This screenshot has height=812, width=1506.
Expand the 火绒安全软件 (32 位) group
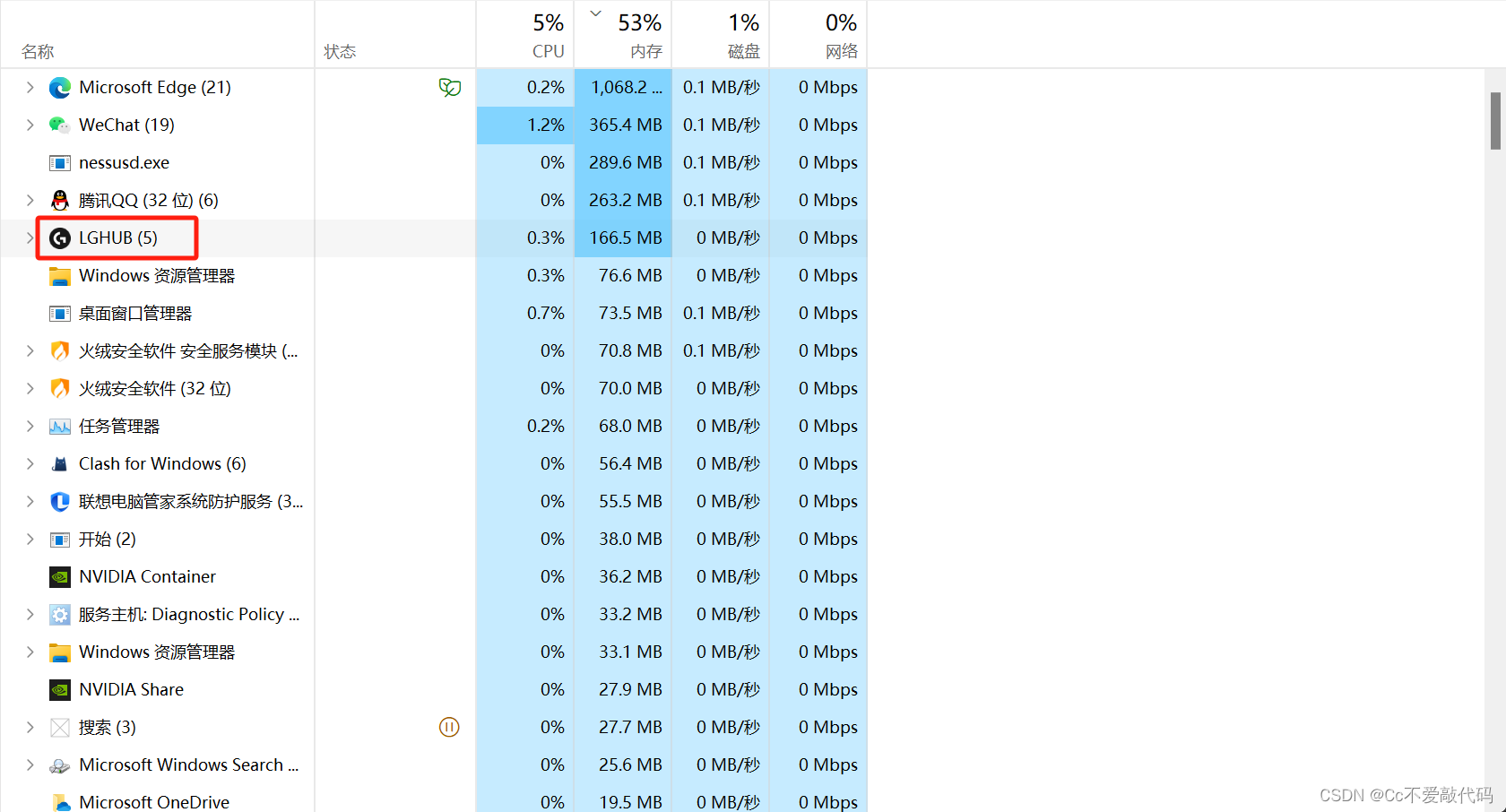(30, 389)
